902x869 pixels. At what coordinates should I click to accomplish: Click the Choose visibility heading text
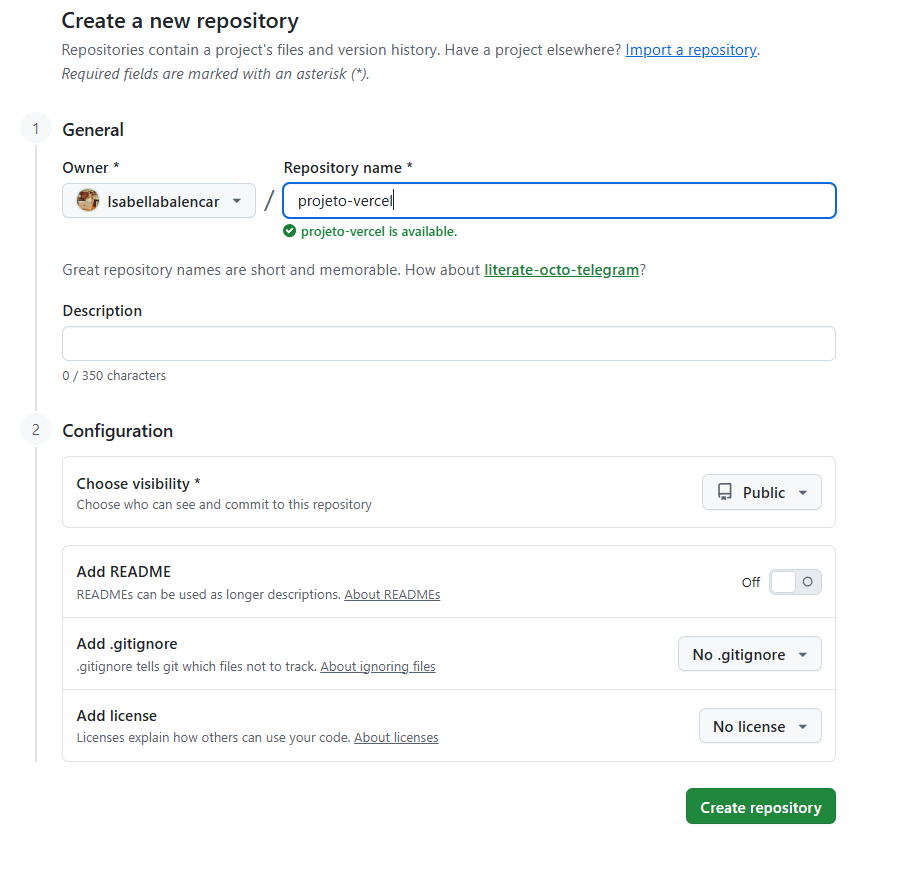[x=138, y=483]
